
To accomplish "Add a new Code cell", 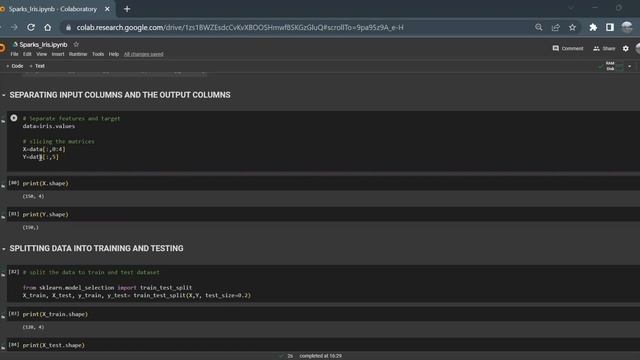I will coord(15,66).
